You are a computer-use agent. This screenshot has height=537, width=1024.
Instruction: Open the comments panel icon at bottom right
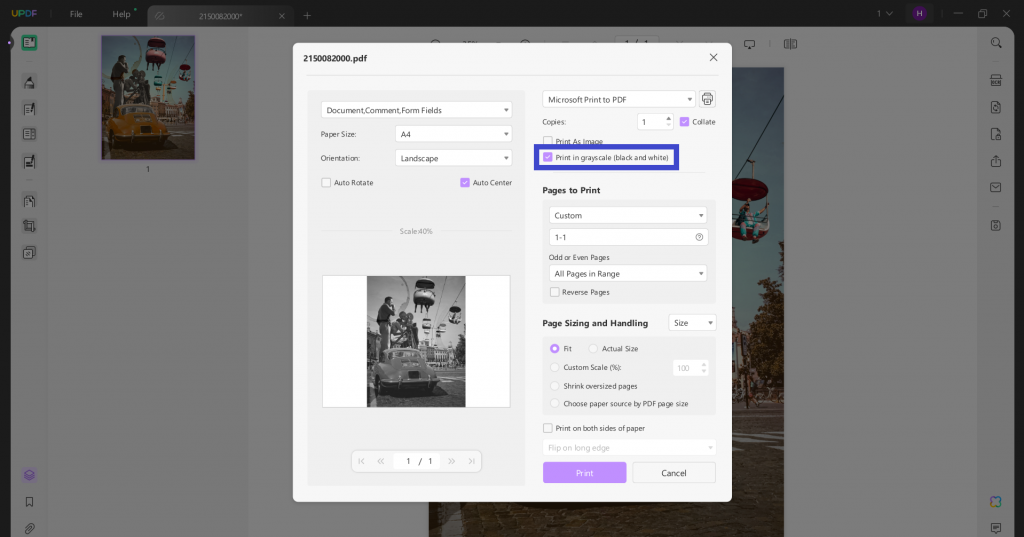996,528
